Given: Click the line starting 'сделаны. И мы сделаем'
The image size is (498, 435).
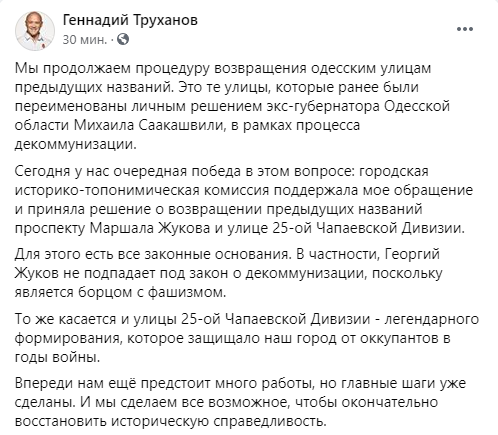Looking at the screenshot, I should coord(226,402).
